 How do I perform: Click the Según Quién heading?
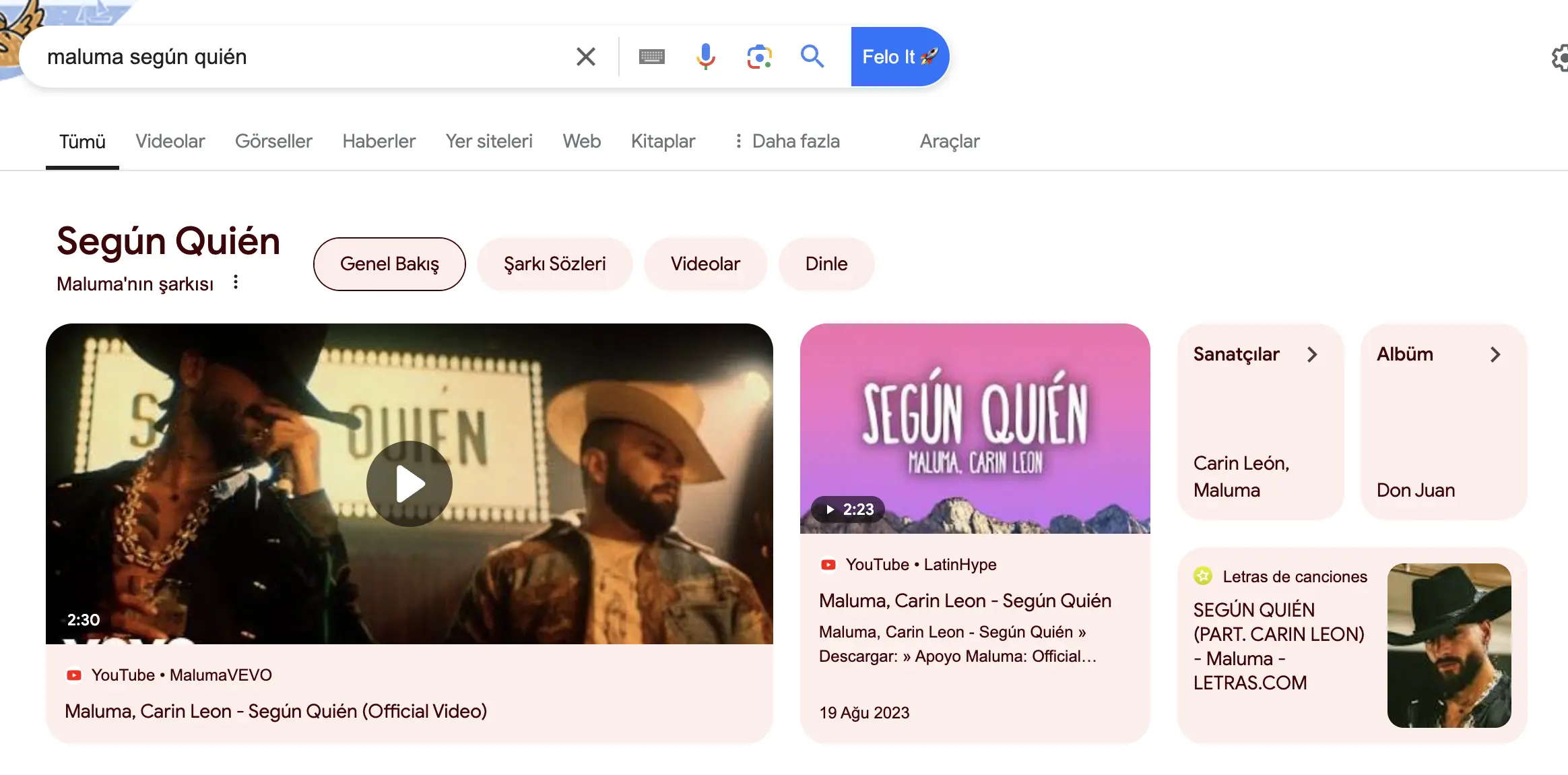point(168,241)
